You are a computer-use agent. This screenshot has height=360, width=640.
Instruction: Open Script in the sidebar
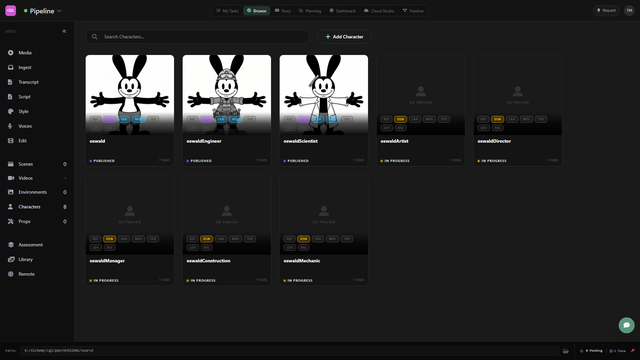37,97
